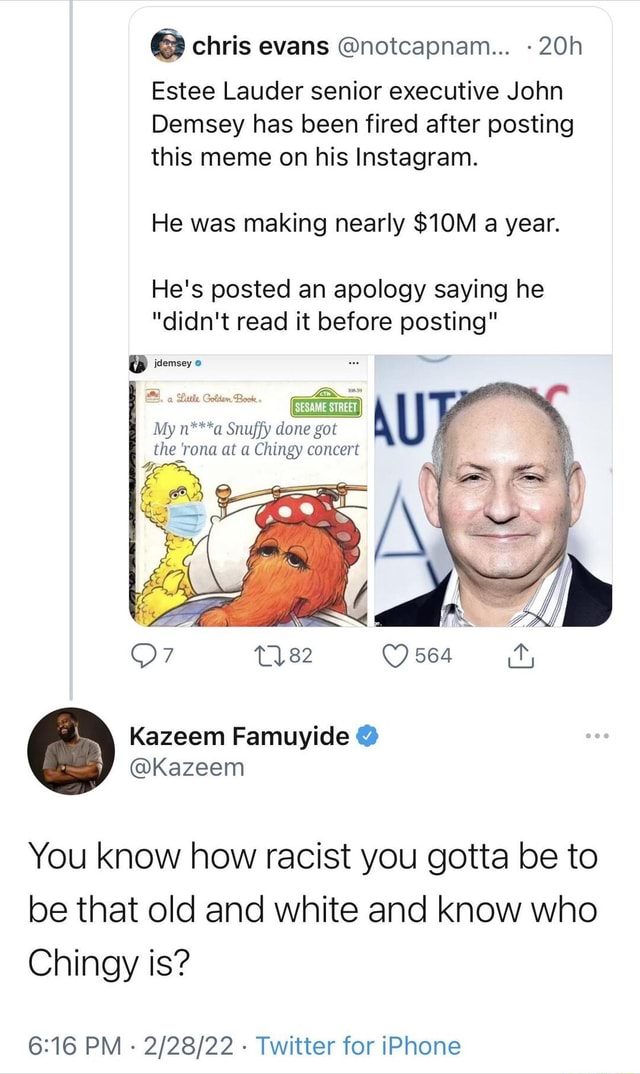640x1074 pixels.
Task: Click chris evans' small avatar
Action: coord(169,47)
